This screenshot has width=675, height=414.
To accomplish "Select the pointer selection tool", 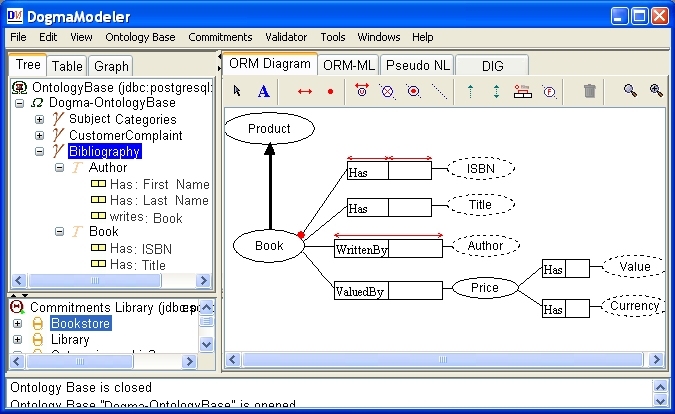I will (x=237, y=91).
